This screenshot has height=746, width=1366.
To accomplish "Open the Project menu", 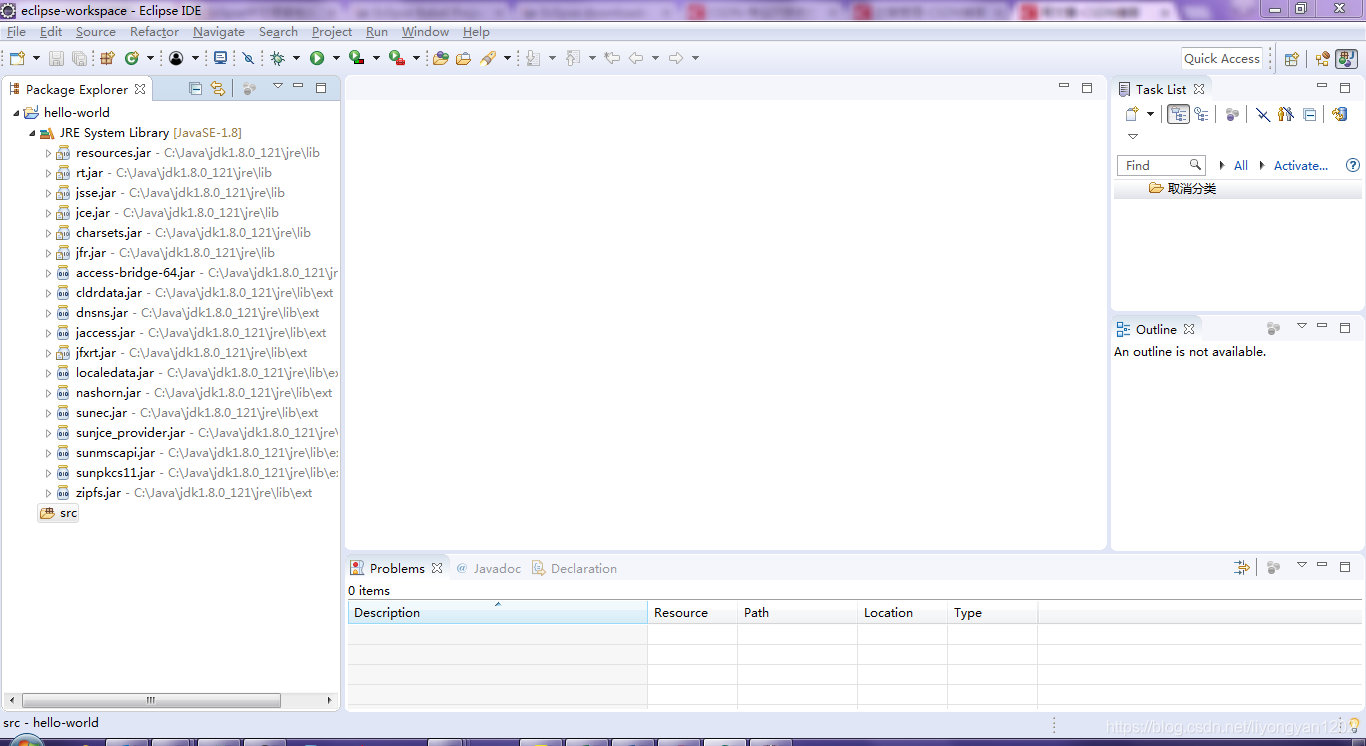I will (x=332, y=32).
